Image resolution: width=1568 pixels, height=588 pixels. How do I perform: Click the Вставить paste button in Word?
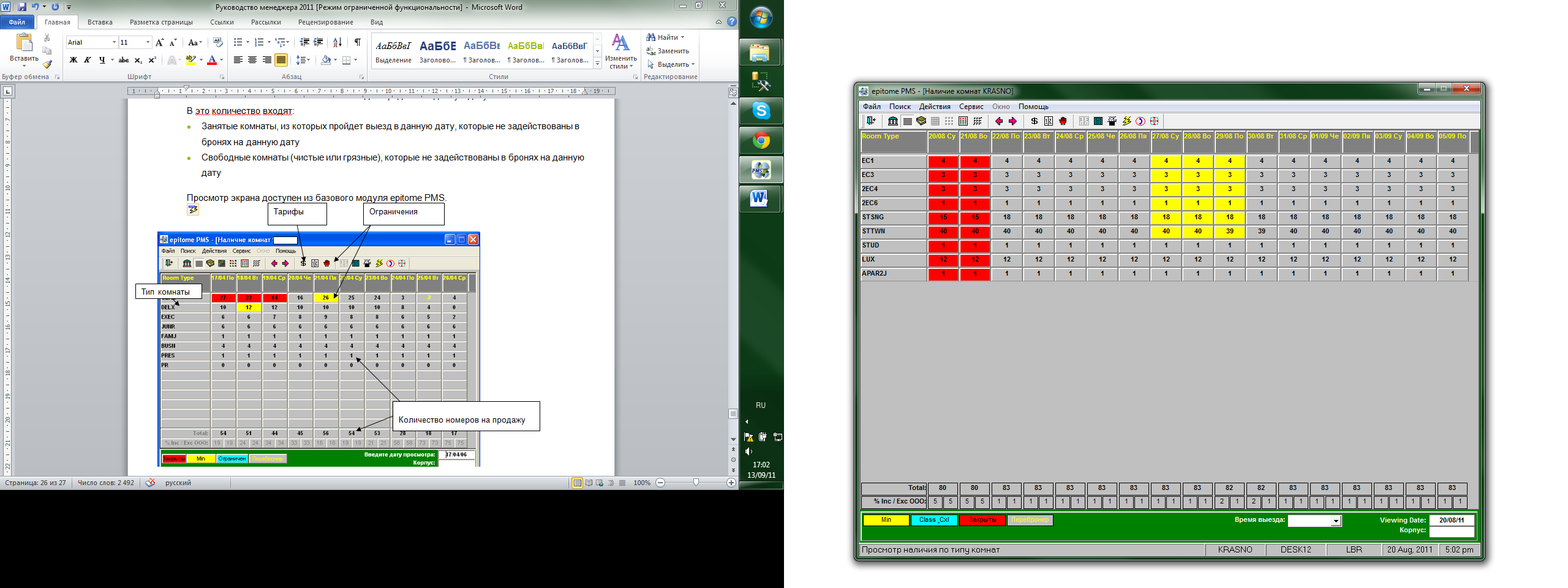pos(24,49)
